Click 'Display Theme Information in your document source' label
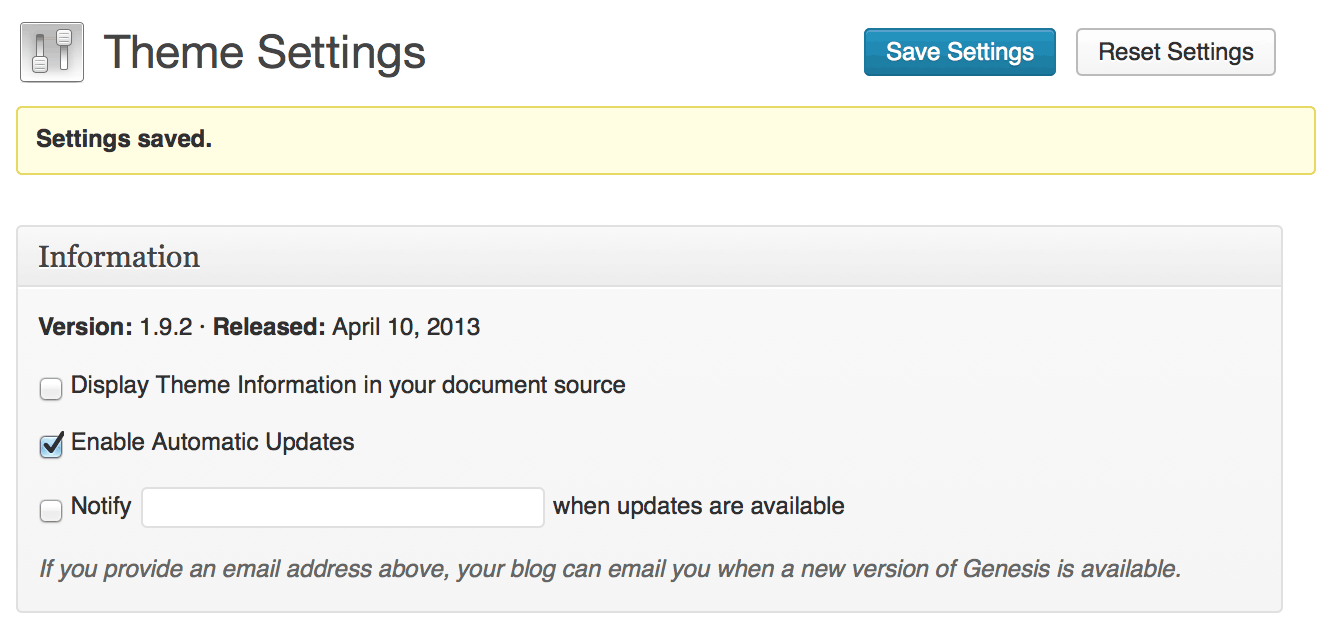Image resolution: width=1340 pixels, height=641 pixels. point(348,386)
